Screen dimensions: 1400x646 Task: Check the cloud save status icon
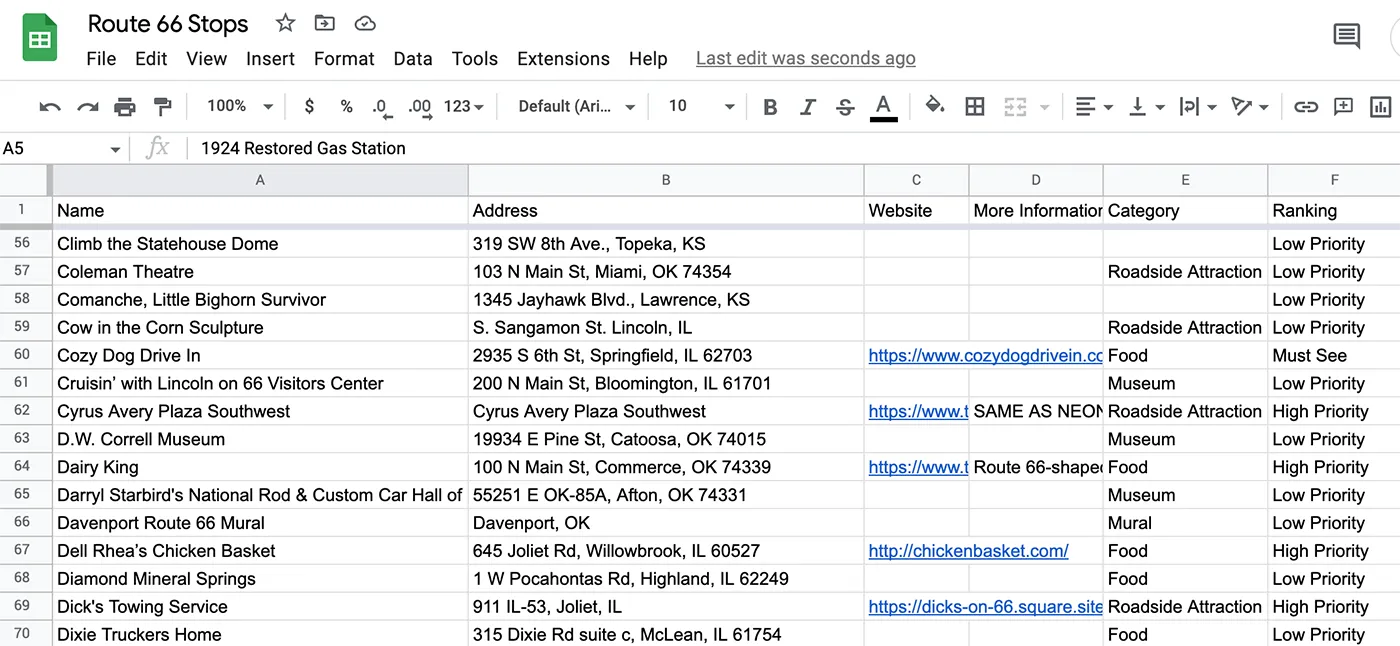click(365, 23)
